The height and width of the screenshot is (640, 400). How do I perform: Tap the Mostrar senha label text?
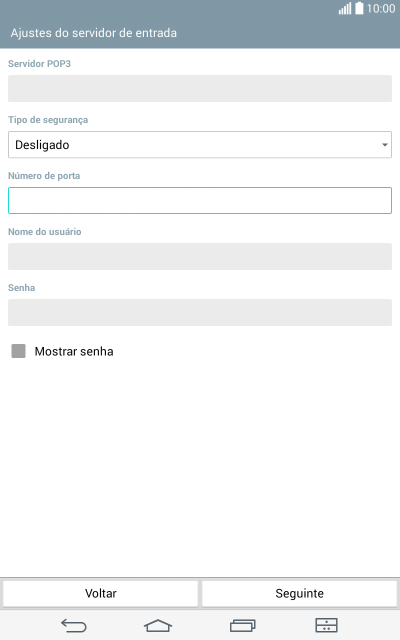pos(74,351)
